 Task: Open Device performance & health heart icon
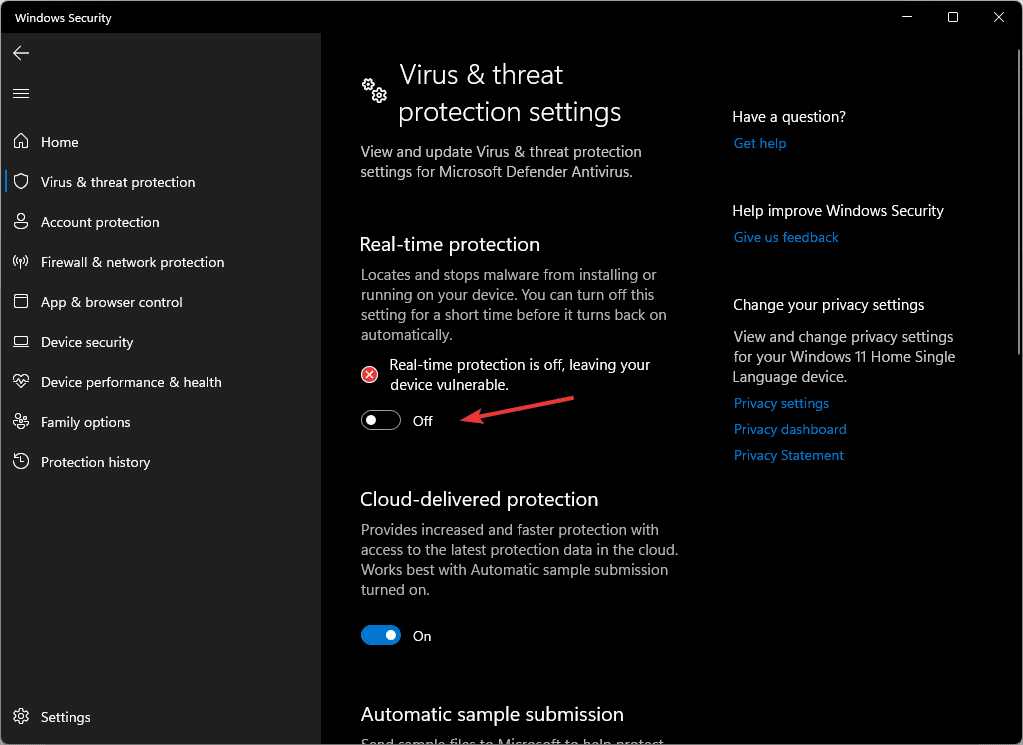pos(21,382)
